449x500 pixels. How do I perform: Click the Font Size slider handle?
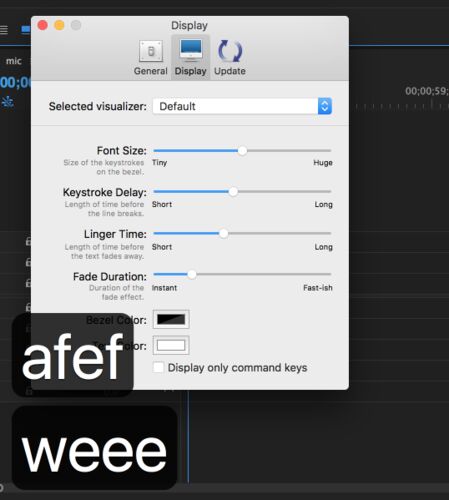point(243,151)
